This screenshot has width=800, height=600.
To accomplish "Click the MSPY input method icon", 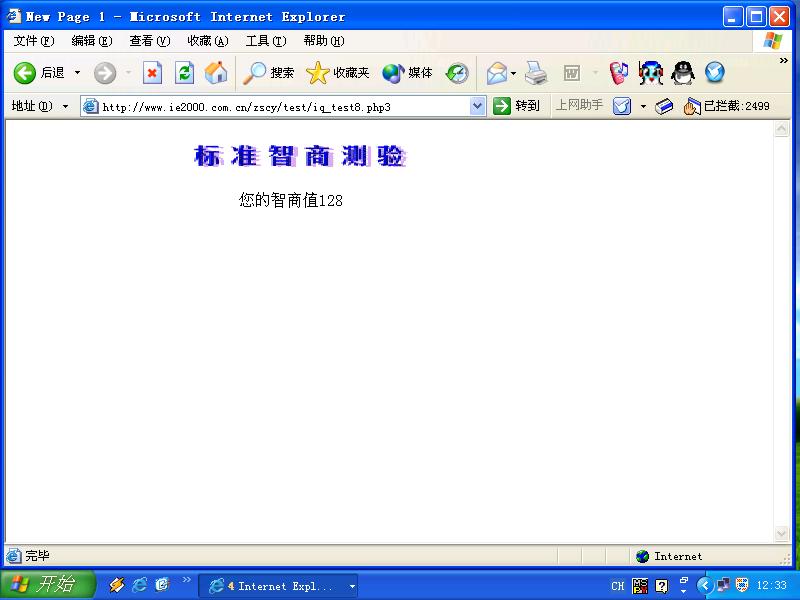I will (640, 586).
